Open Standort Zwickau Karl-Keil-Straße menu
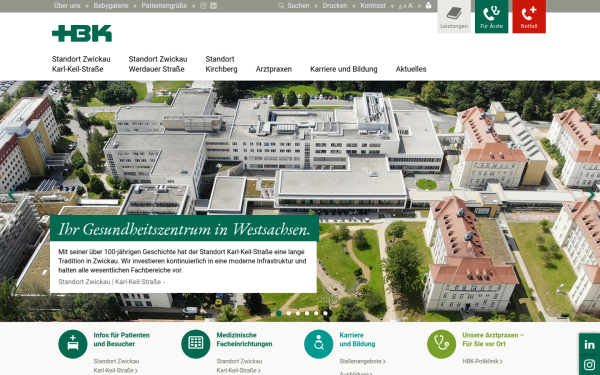This screenshot has height=375, width=600. tap(81, 64)
